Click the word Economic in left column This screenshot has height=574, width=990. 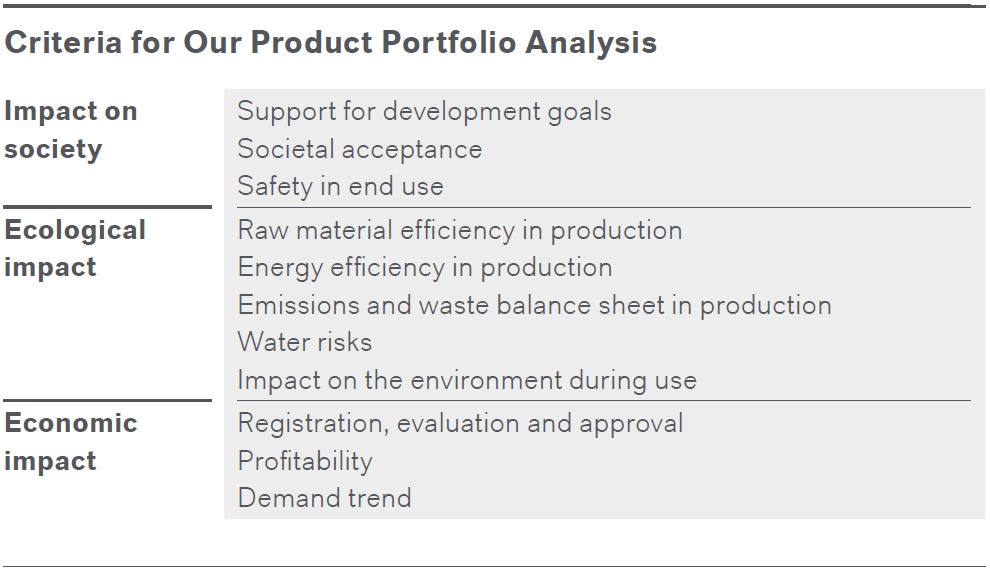click(x=71, y=423)
